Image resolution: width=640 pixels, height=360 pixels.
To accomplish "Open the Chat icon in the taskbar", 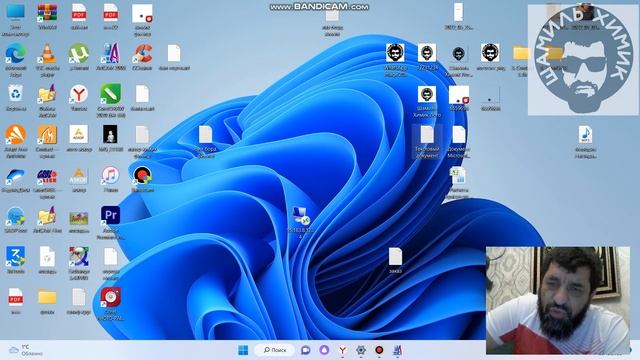I will coord(305,350).
